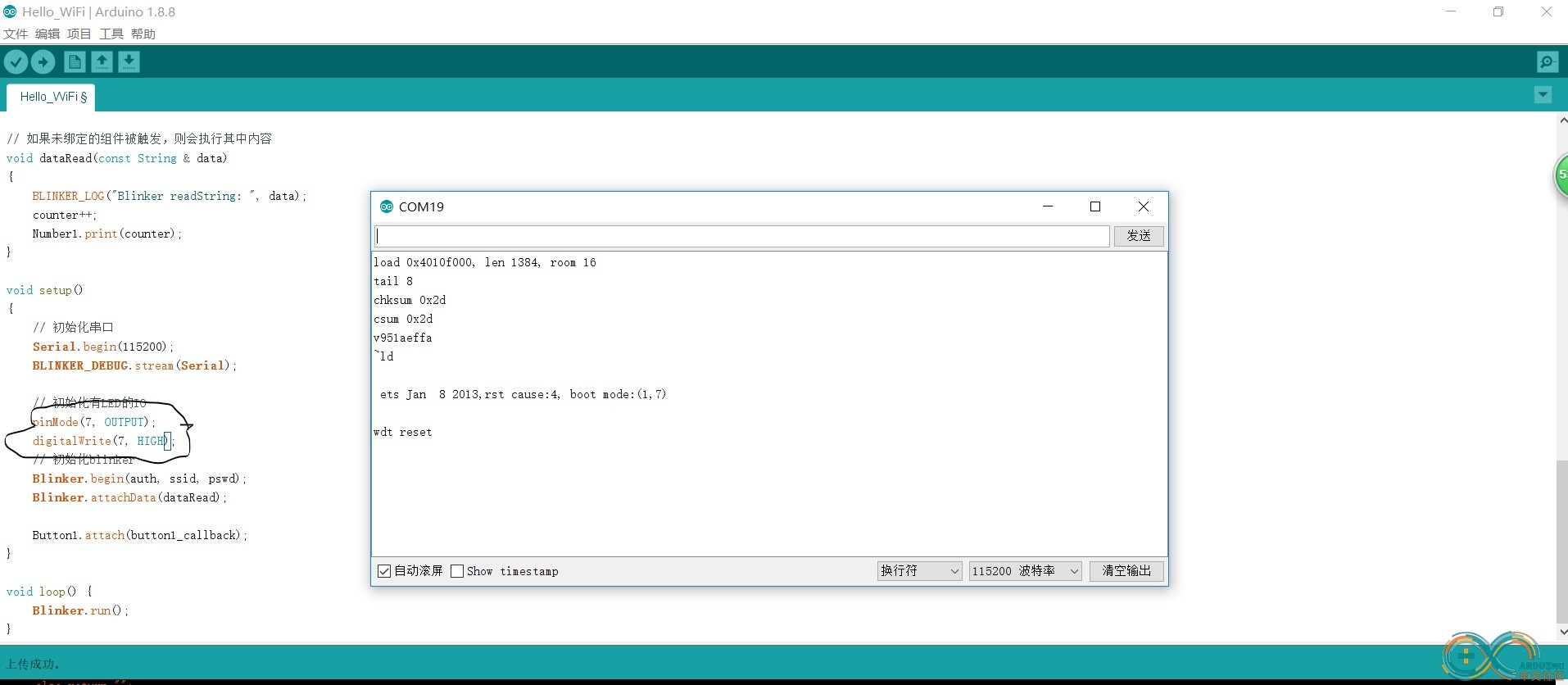Screen dimensions: 1568x685
Task: Toggle the 自动滚屏 autoscroll checkbox
Action: tap(384, 571)
